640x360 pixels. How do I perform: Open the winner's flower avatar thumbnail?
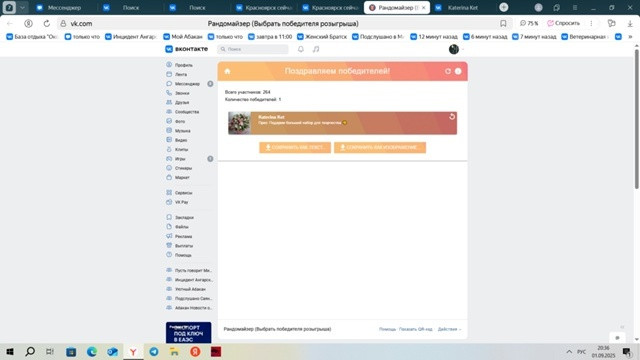click(239, 123)
